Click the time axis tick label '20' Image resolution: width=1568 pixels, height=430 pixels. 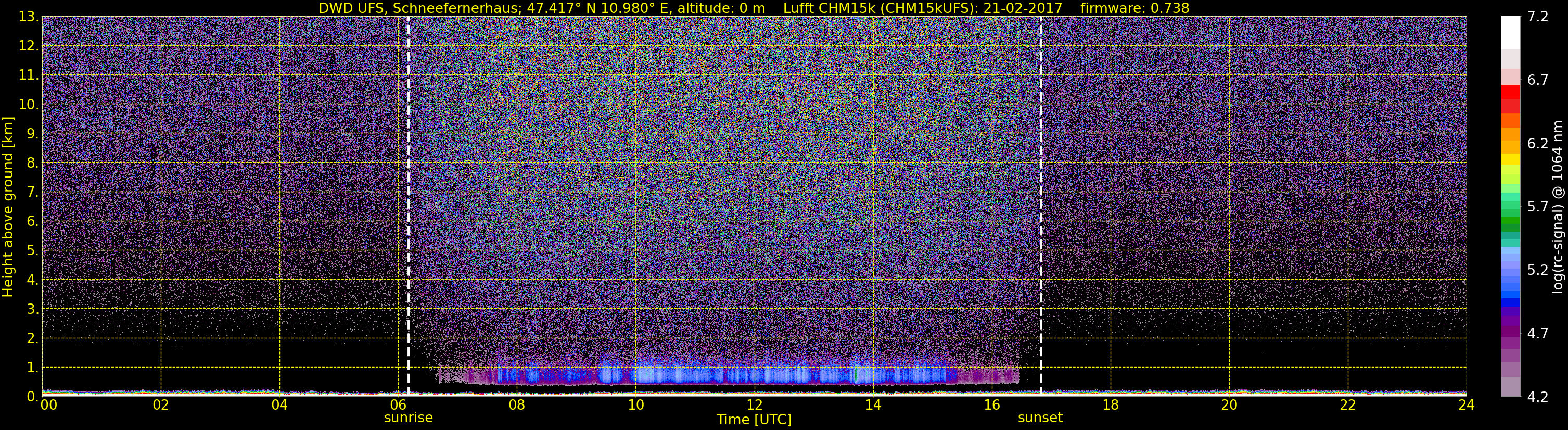(1229, 405)
